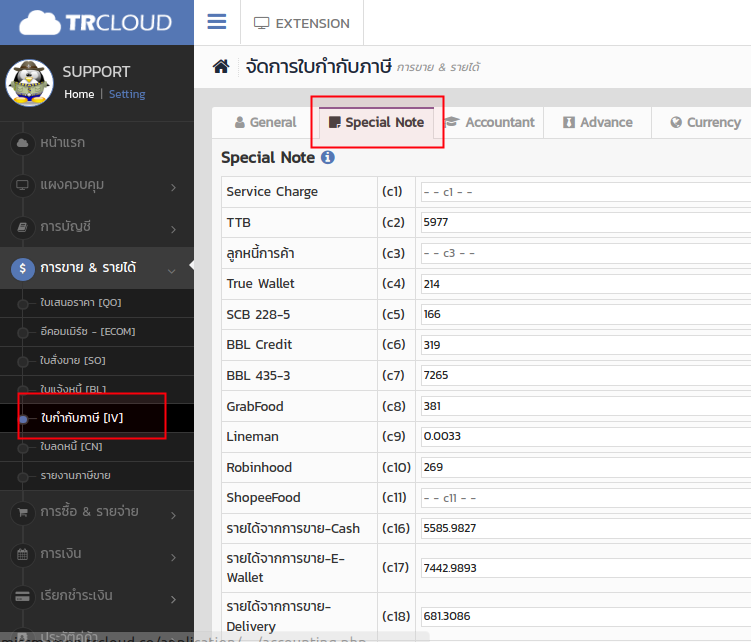
Task: Click the เรียกชำระเงิน card icon
Action: pos(23,596)
